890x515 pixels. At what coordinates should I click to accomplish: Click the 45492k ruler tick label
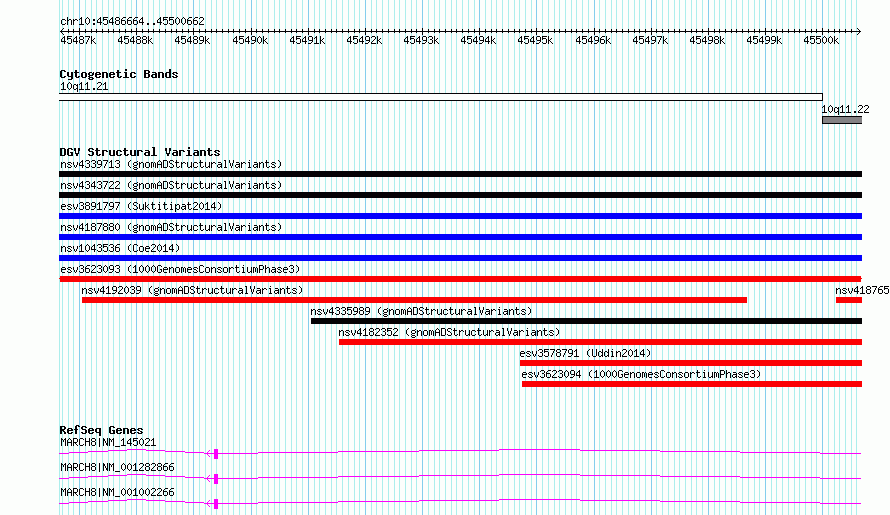coord(364,40)
